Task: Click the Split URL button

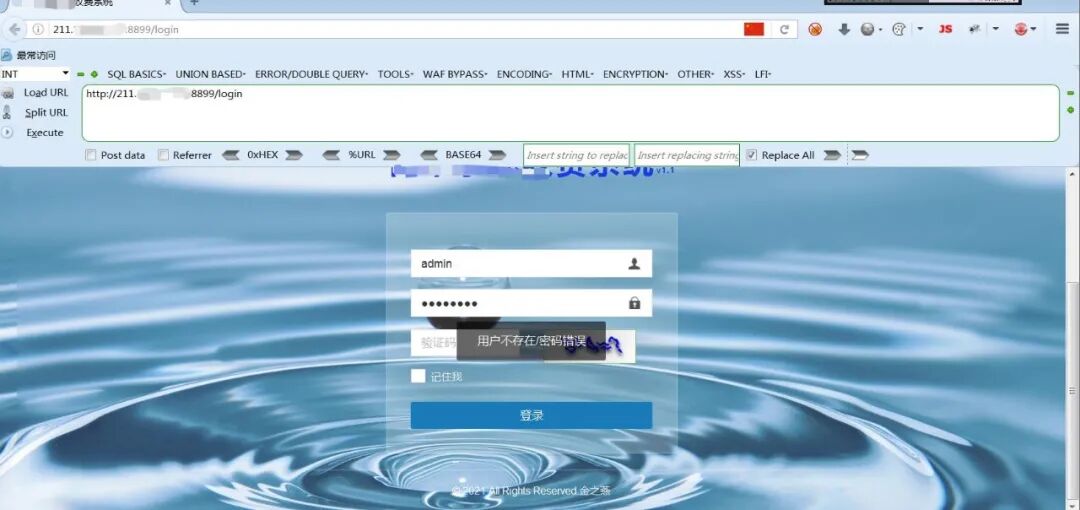Action: click(x=46, y=112)
